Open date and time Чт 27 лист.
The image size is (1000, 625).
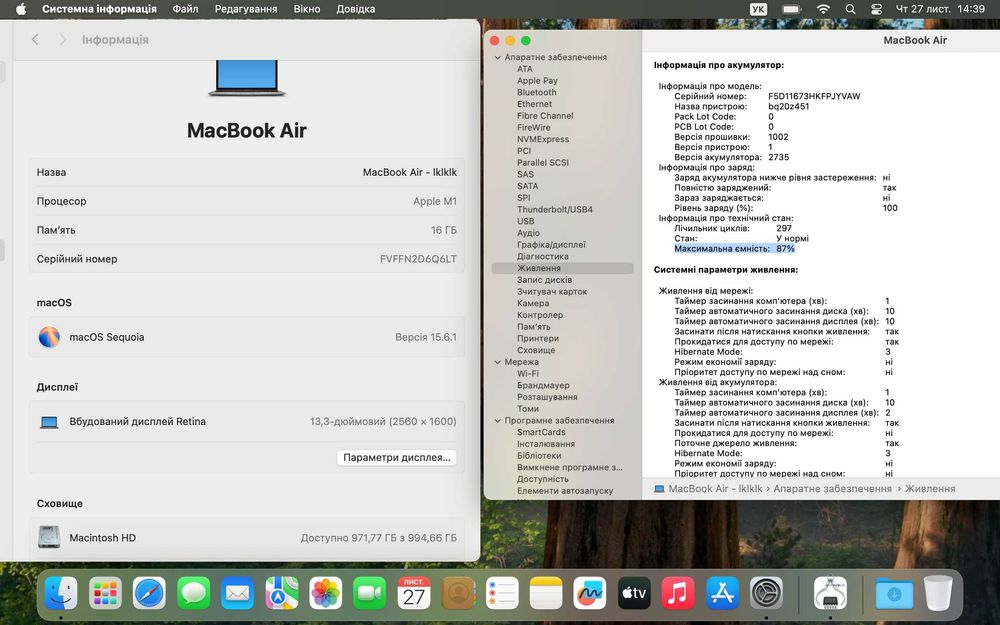941,9
